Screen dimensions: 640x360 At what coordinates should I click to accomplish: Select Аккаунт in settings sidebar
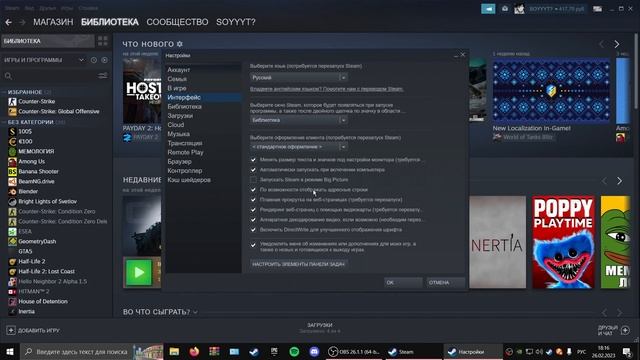[x=179, y=70]
